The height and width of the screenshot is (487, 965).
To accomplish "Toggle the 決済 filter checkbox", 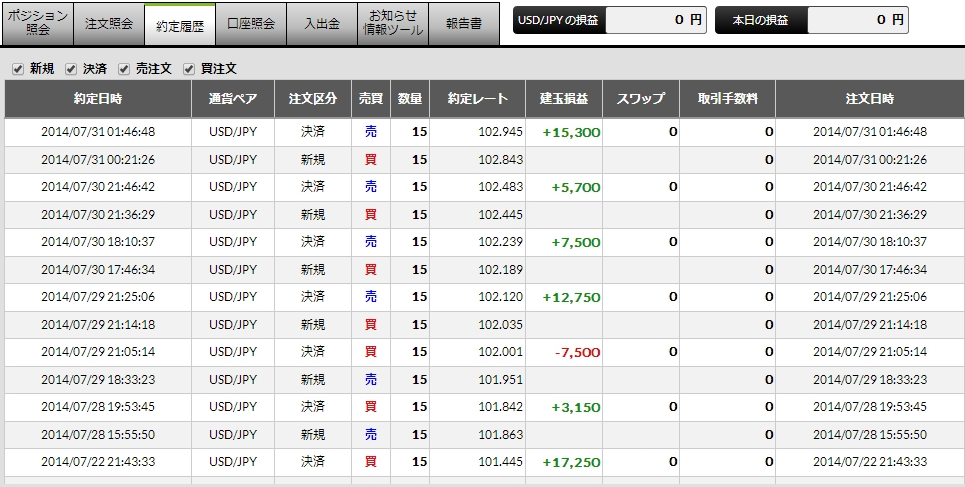I will tap(71, 69).
